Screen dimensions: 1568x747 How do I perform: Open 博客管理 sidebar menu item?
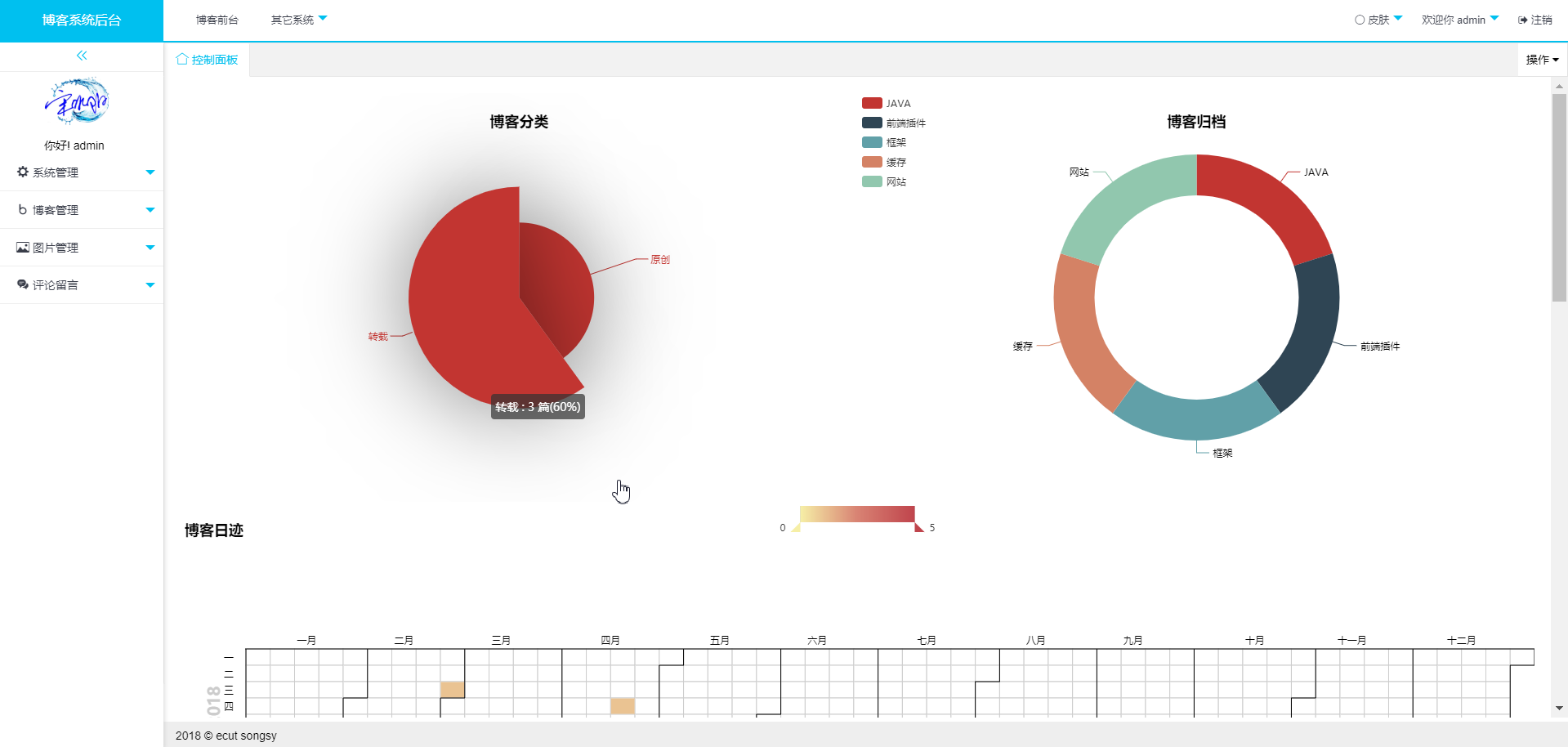point(82,209)
